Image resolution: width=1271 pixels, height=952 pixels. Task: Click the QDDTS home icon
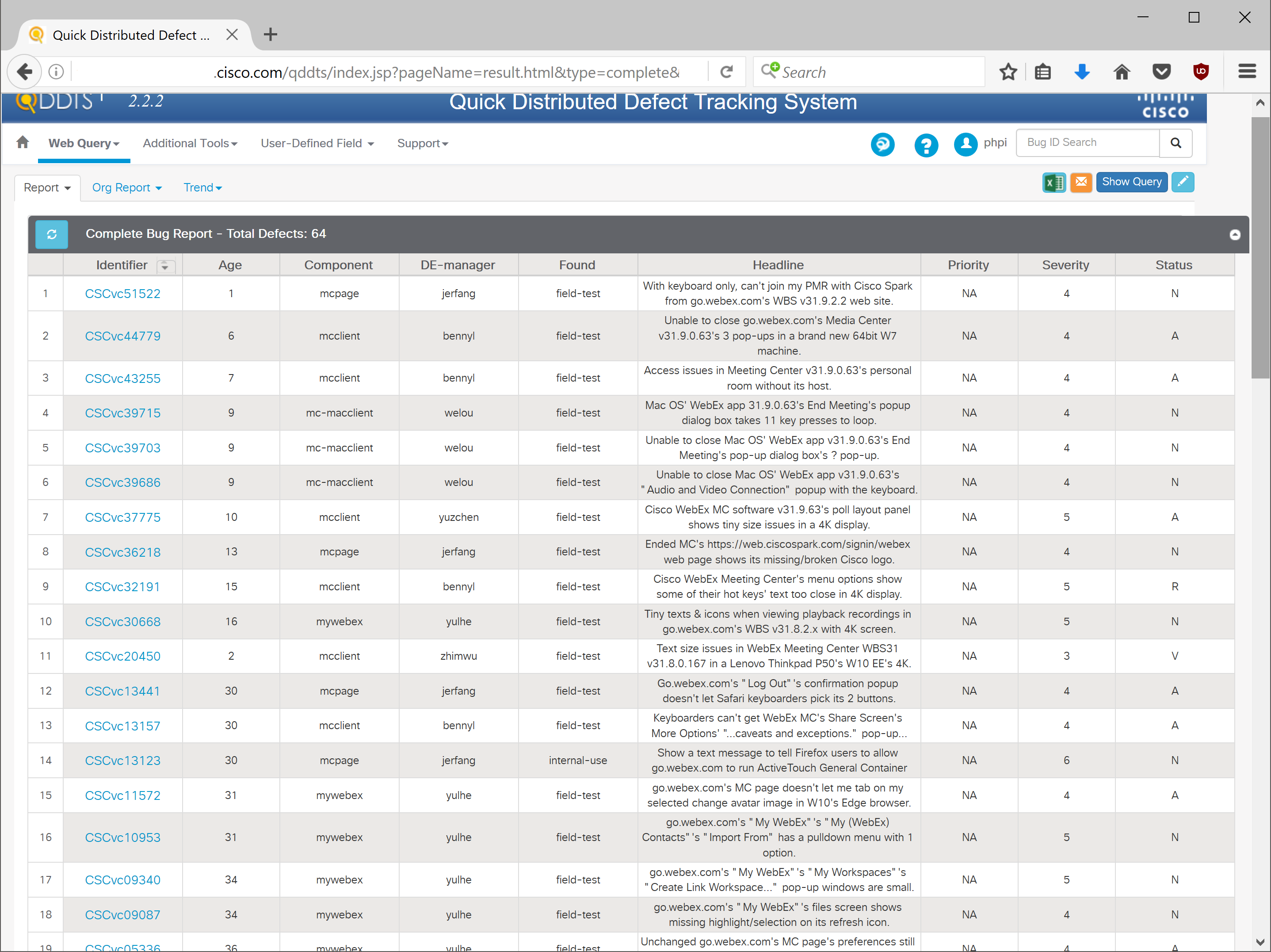tap(23, 142)
